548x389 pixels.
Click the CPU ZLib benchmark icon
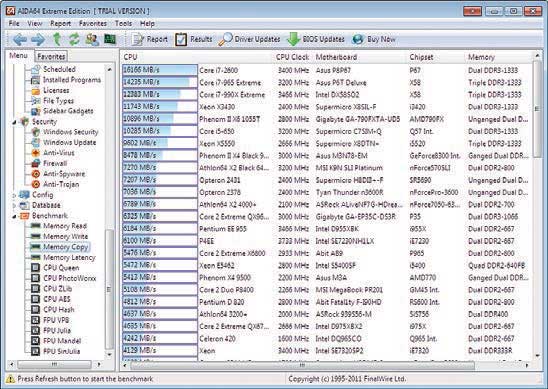[x=35, y=289]
